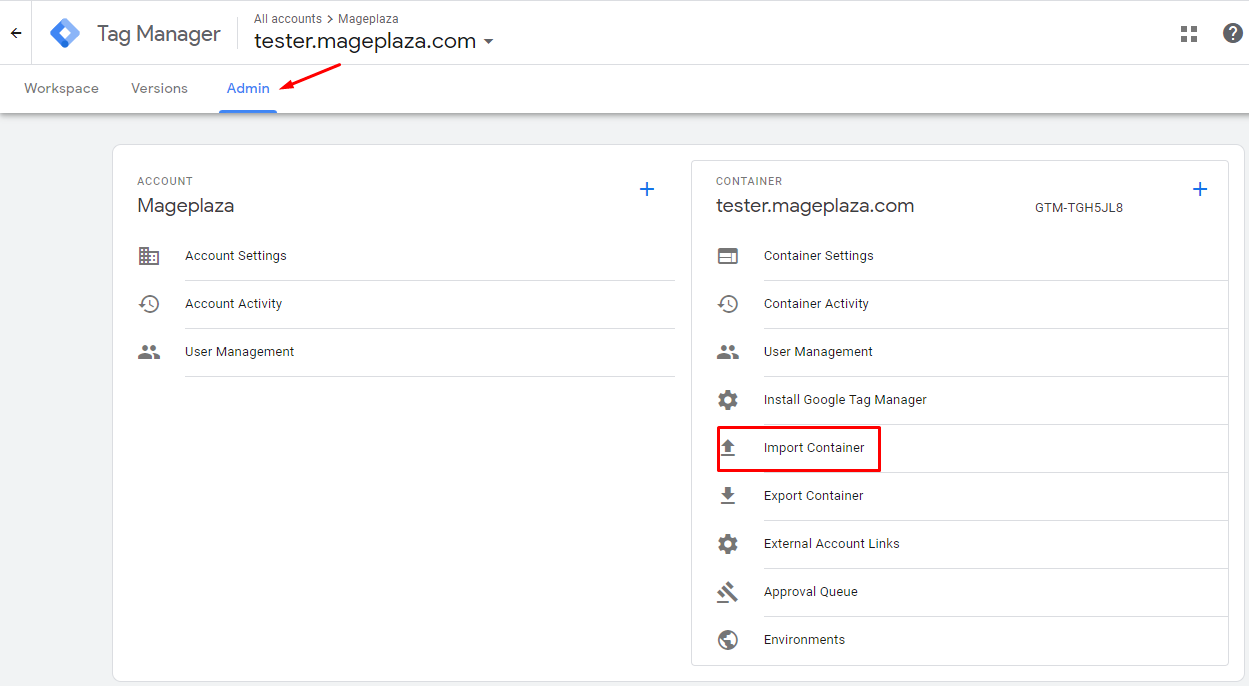
Task: Click container ID GTM-TGH5JL8
Action: coord(1079,208)
